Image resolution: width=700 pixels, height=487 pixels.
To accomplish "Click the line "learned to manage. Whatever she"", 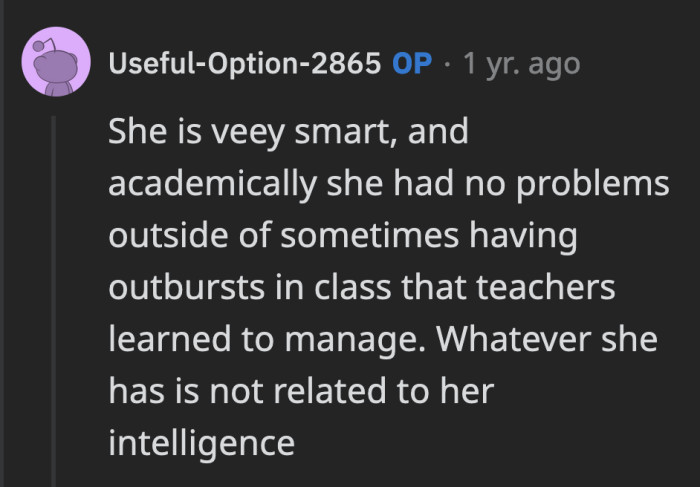I will pyautogui.click(x=383, y=340).
